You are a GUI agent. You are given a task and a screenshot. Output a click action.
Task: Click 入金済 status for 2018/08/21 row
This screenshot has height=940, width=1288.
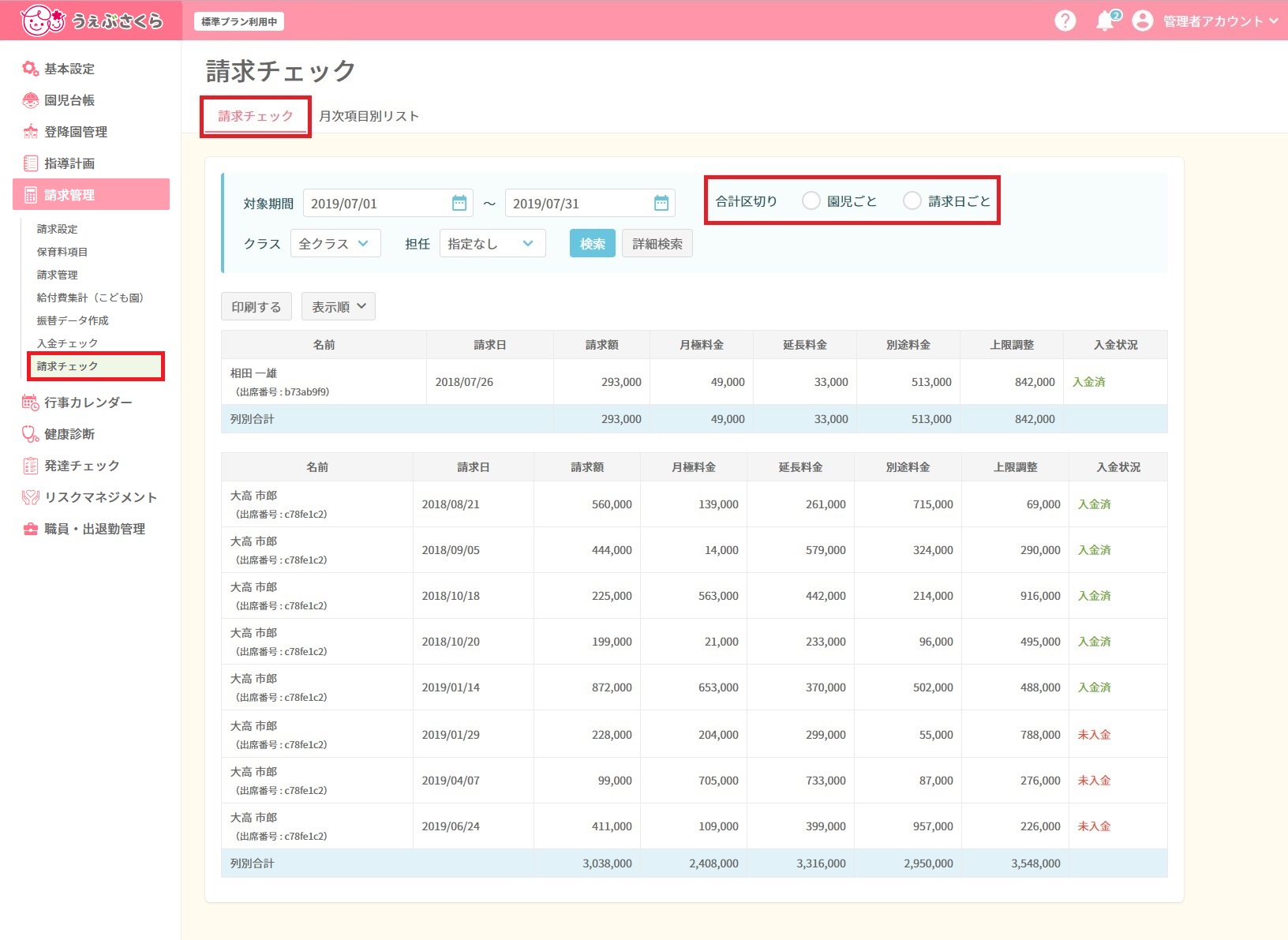[x=1095, y=504]
